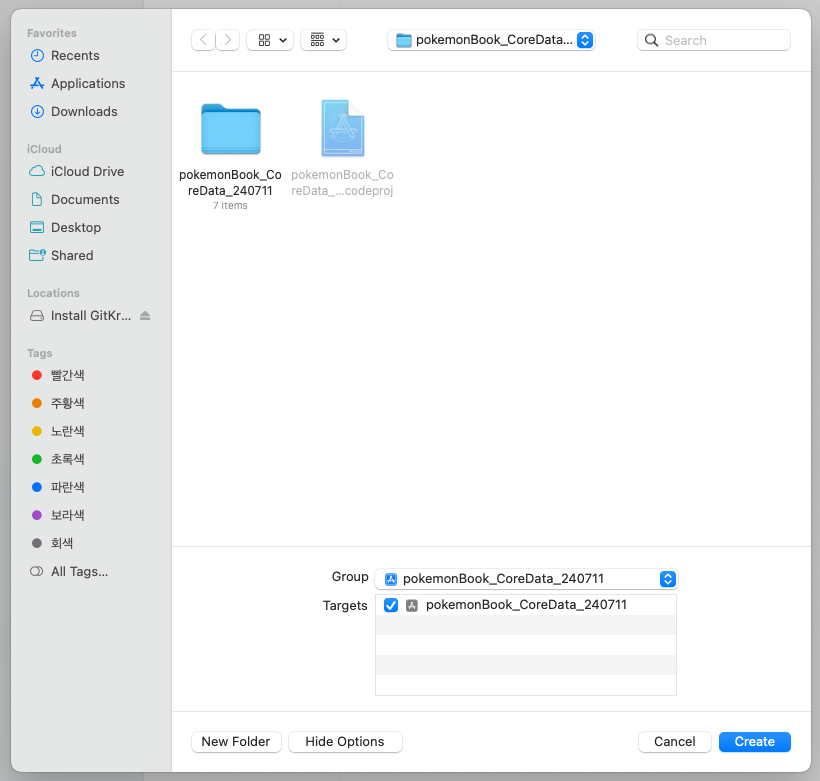
Task: Select the orange 주황색 tag
Action: click(x=58, y=403)
